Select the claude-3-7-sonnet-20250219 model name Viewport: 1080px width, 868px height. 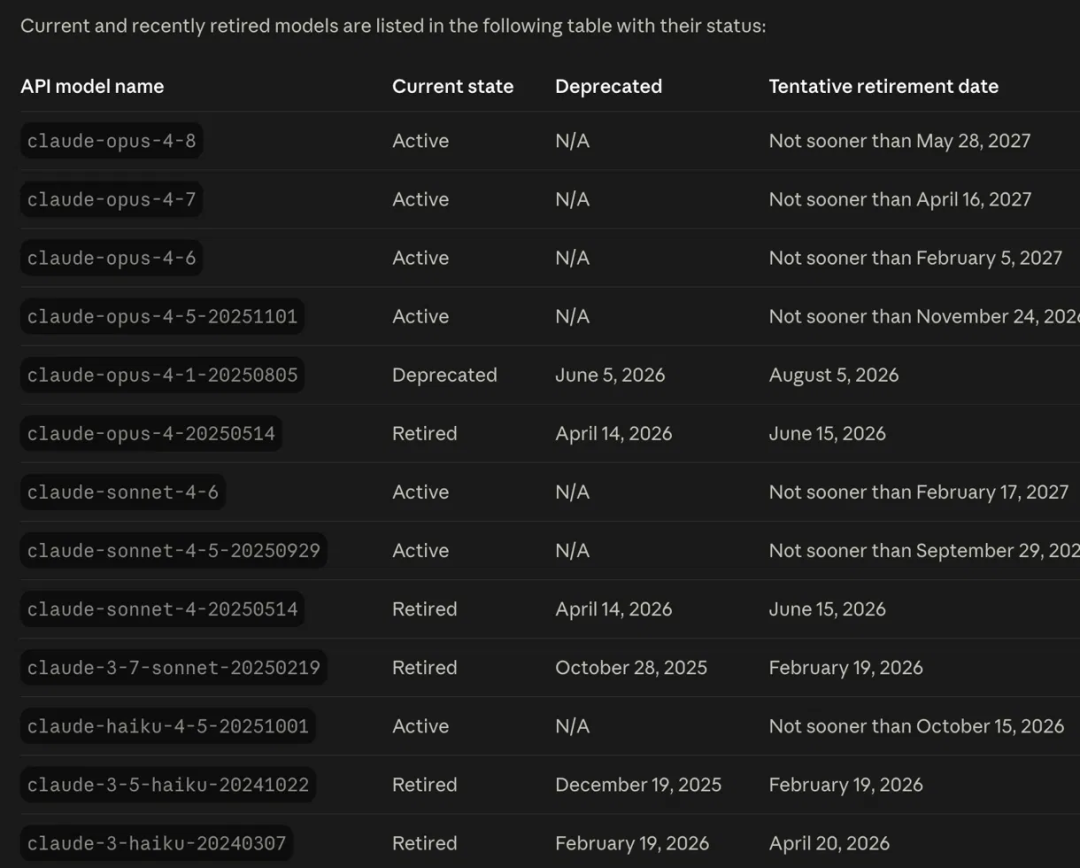174,668
